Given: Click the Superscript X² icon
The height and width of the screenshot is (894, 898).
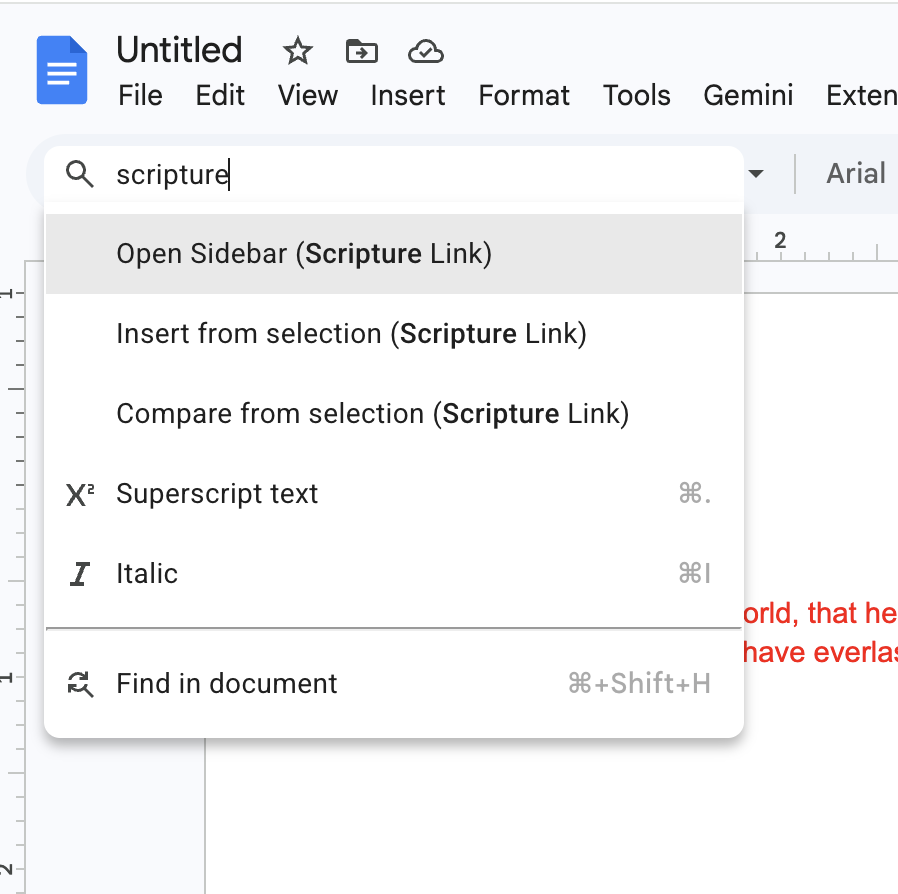Looking at the screenshot, I should point(80,494).
